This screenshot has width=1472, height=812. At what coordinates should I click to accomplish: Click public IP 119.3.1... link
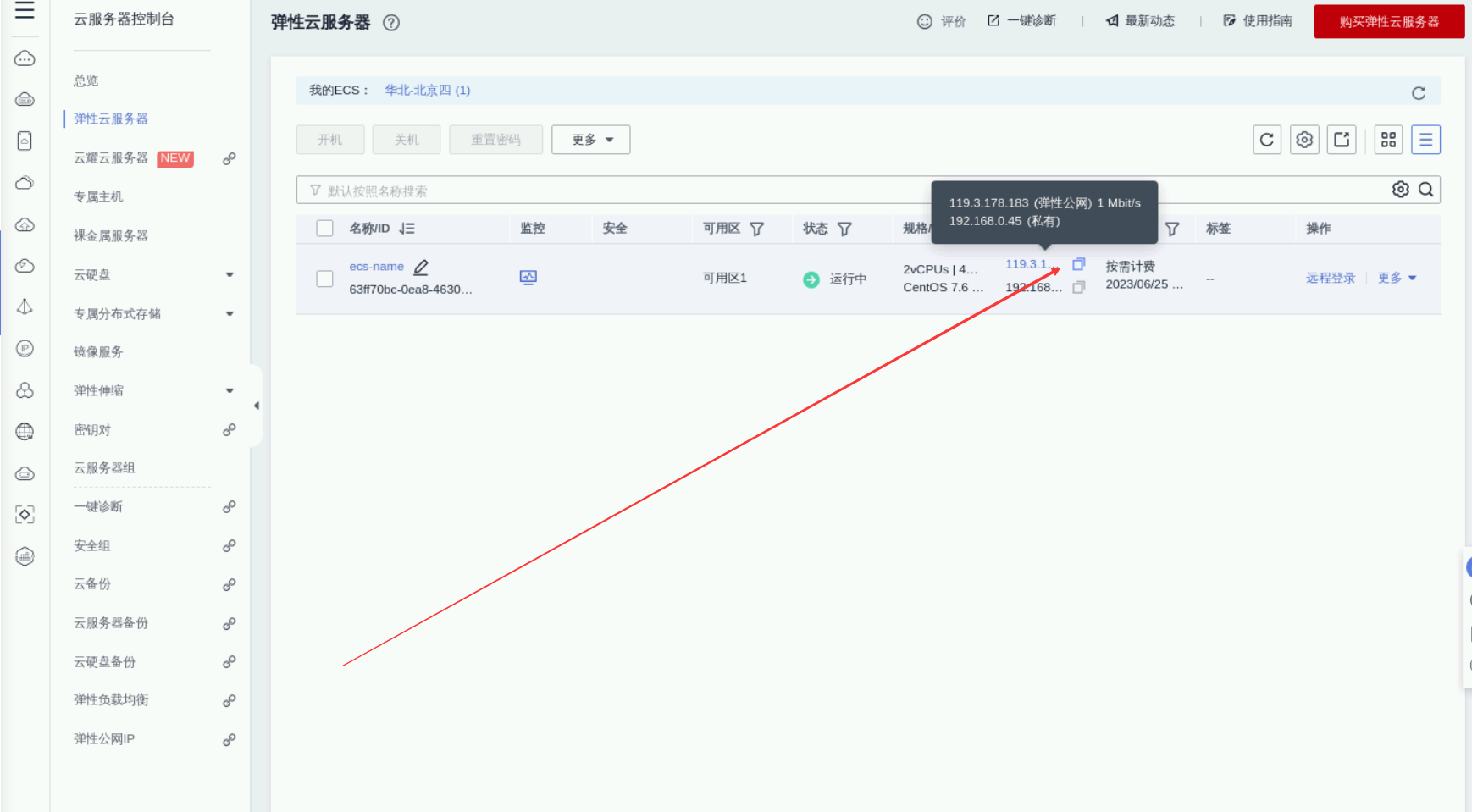click(1032, 264)
